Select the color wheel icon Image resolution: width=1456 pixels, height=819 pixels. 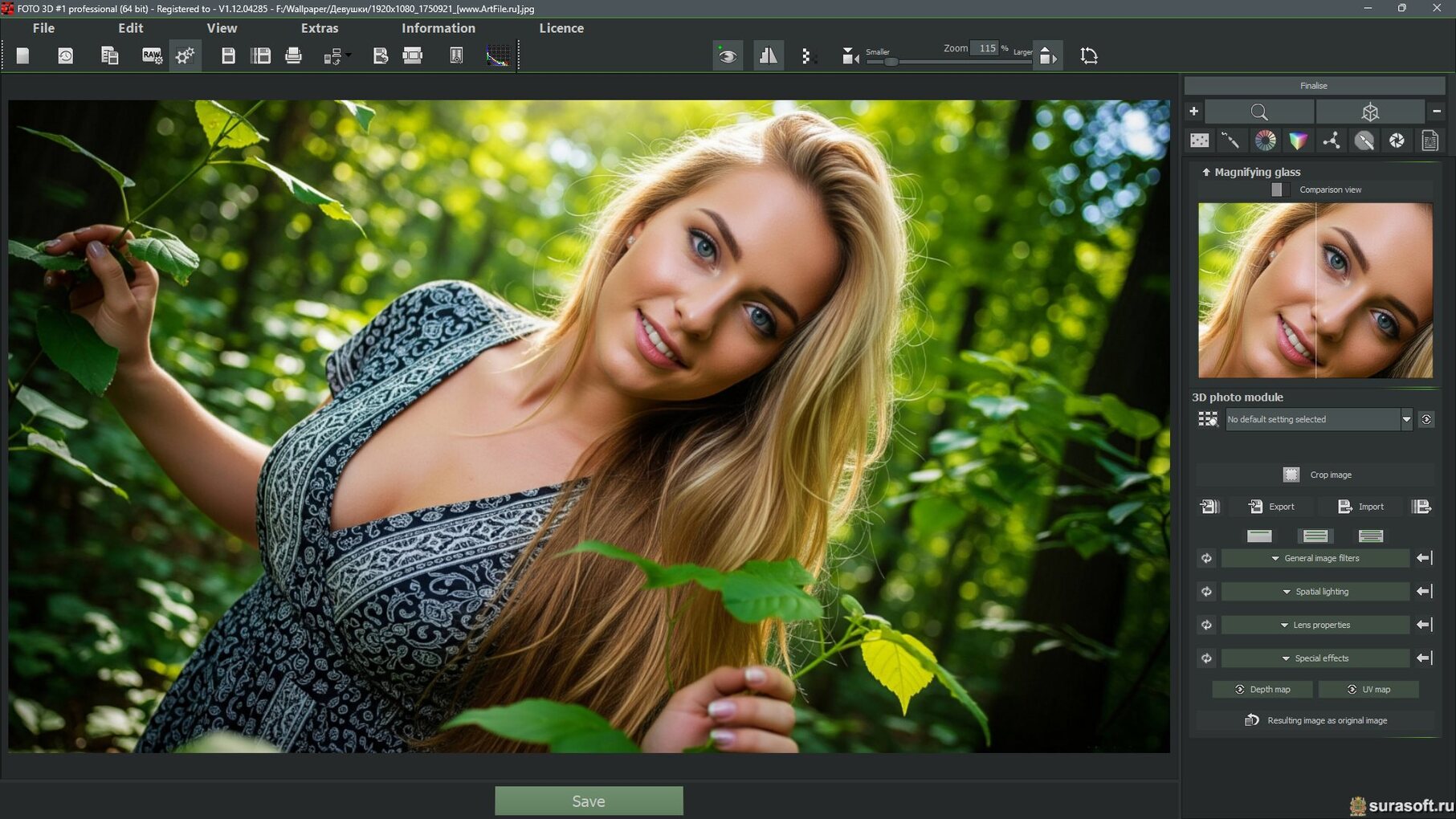click(1265, 141)
